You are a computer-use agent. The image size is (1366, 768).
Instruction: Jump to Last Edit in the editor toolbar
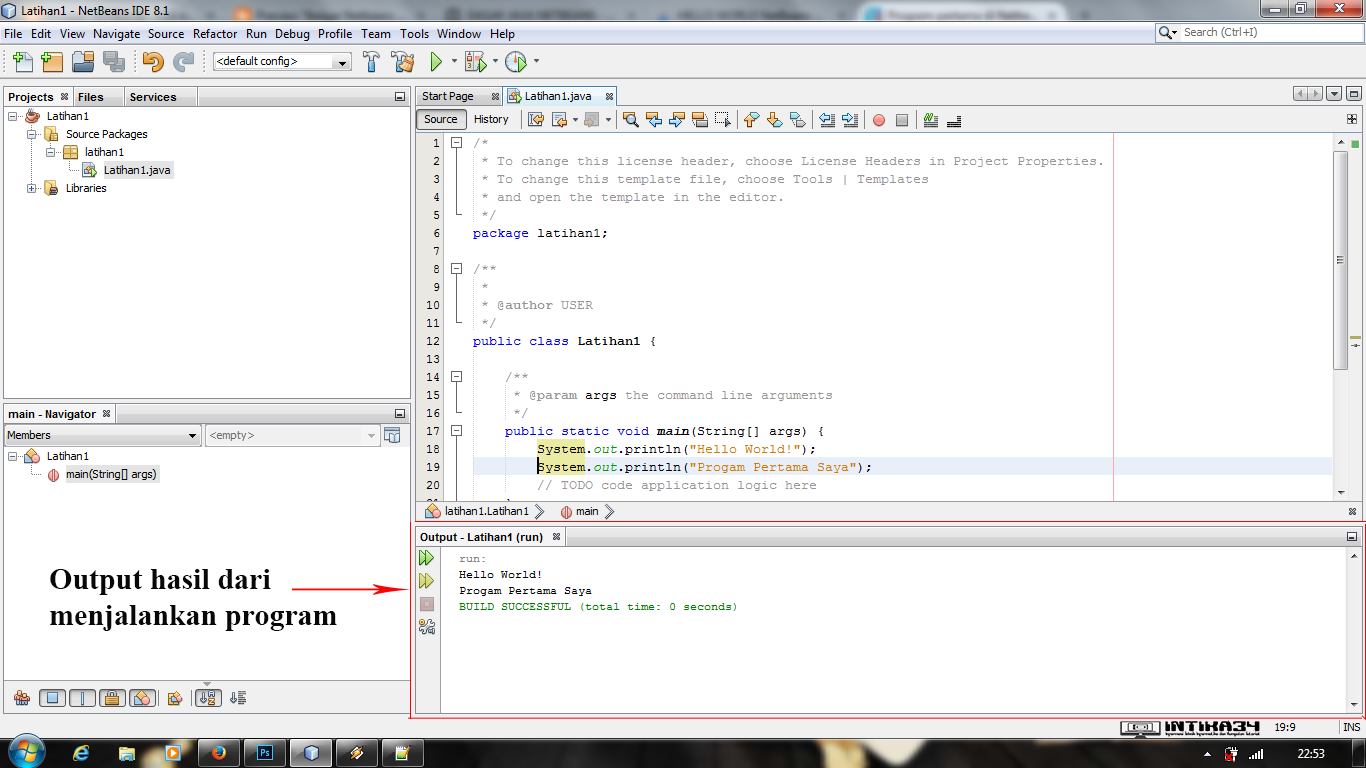(x=536, y=120)
